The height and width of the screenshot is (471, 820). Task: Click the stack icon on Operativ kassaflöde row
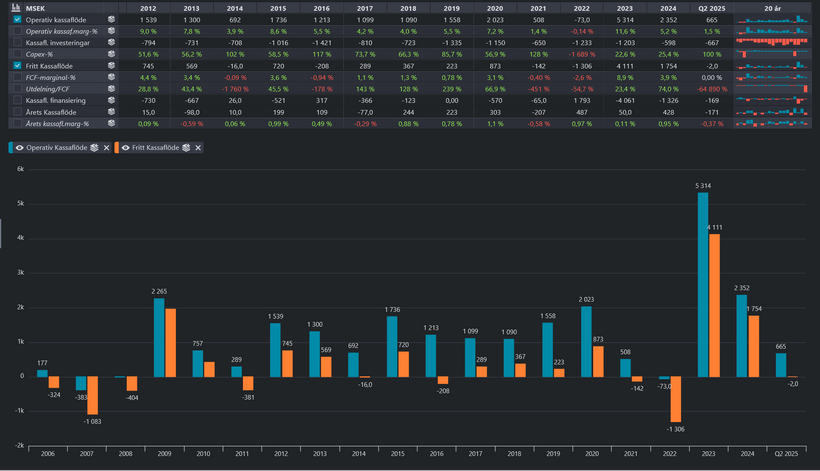[112, 19]
